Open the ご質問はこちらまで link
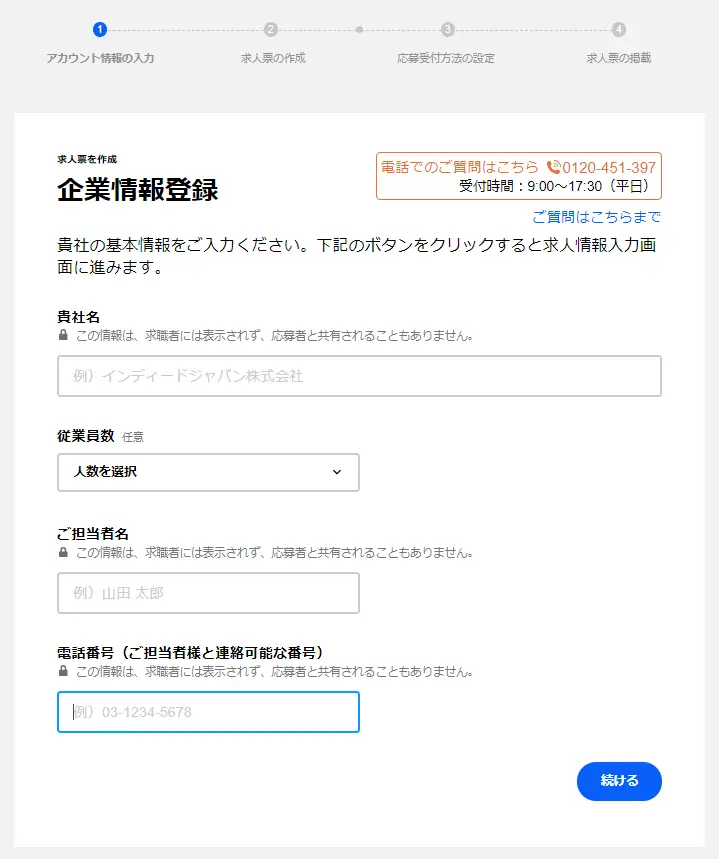719x859 pixels. (596, 217)
